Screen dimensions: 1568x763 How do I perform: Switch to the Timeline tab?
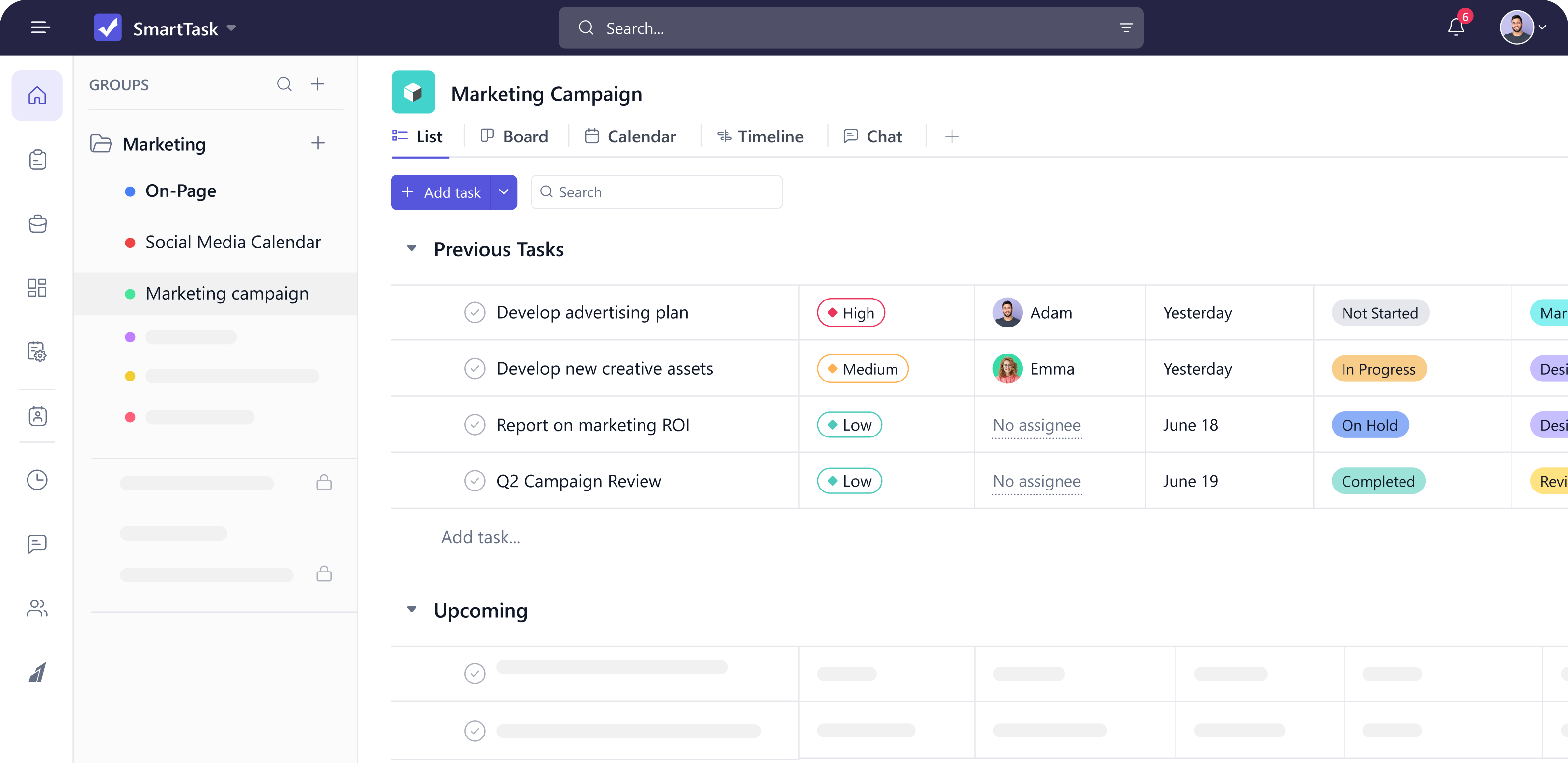760,136
